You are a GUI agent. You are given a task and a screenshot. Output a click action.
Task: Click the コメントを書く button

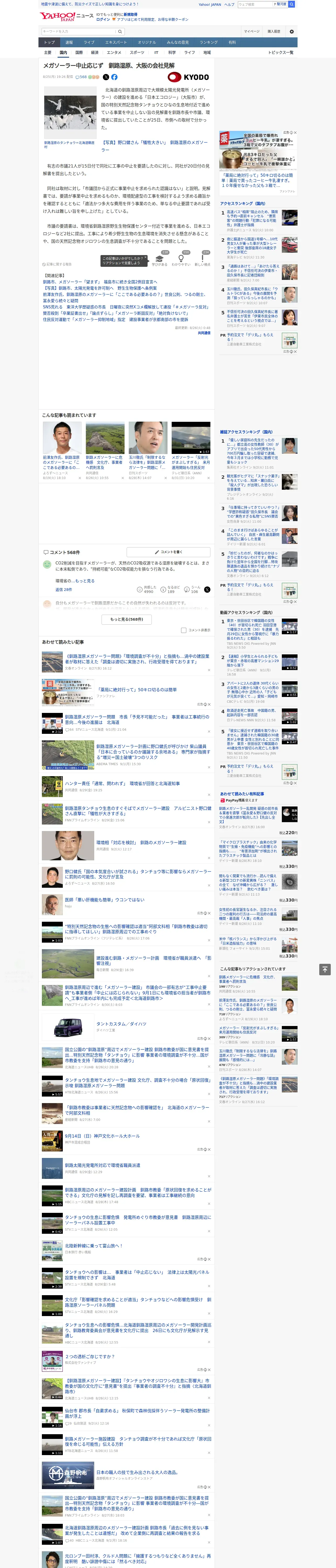pos(168,552)
